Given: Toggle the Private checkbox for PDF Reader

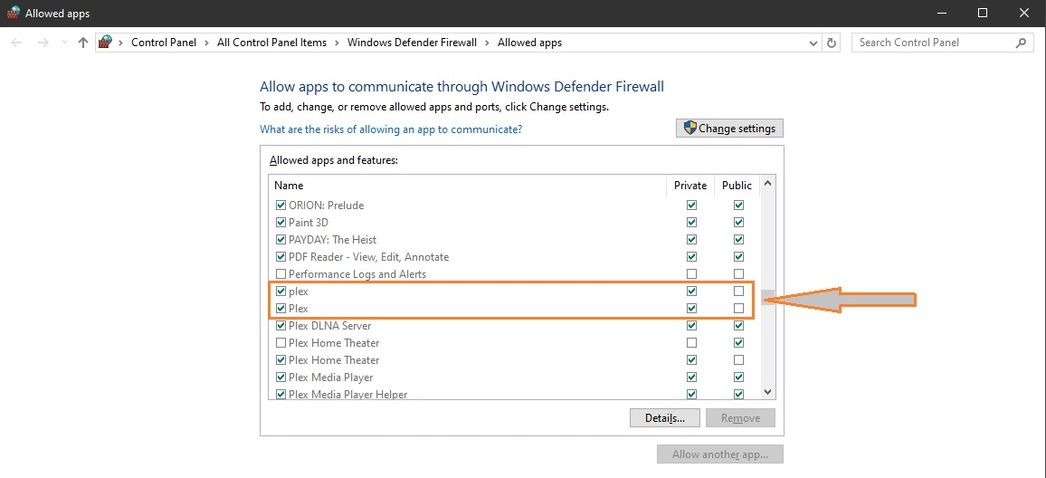Looking at the screenshot, I should [x=692, y=257].
